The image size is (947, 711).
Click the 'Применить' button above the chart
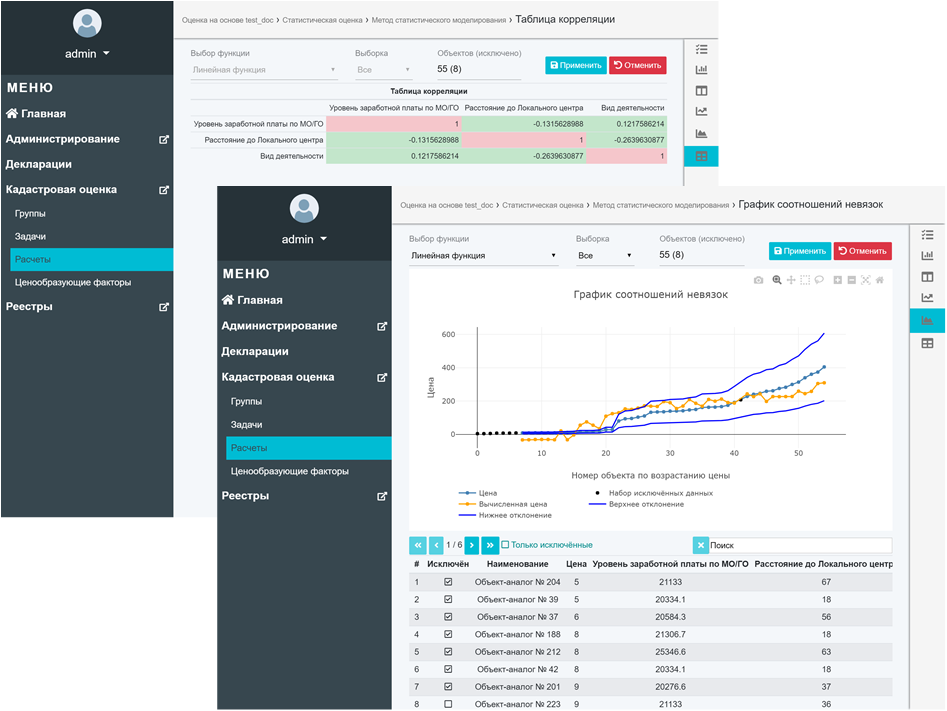[799, 251]
